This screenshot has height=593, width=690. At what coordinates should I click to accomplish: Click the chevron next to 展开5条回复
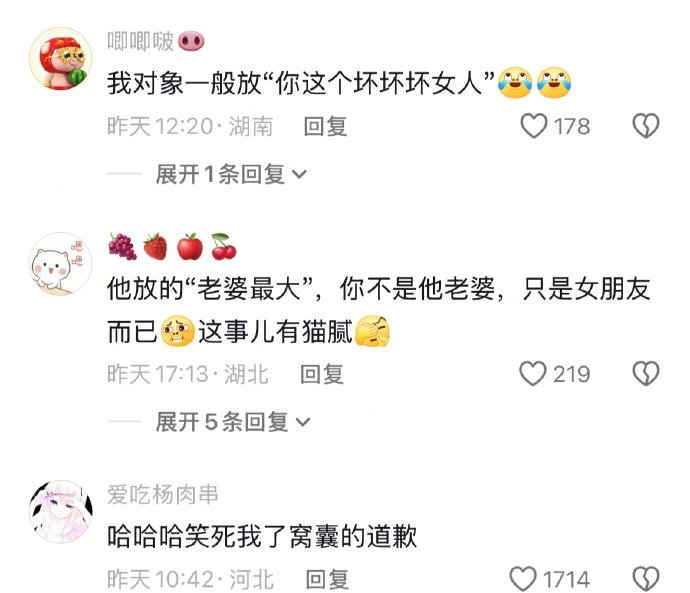[x=303, y=423]
